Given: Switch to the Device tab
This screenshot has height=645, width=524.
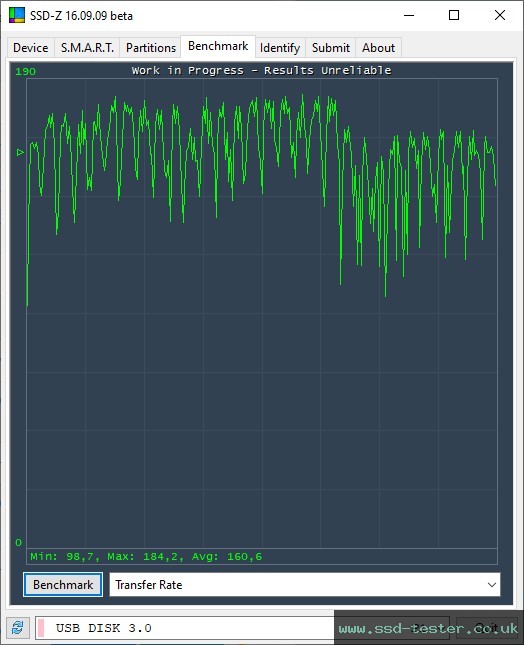Looking at the screenshot, I should tap(31, 48).
